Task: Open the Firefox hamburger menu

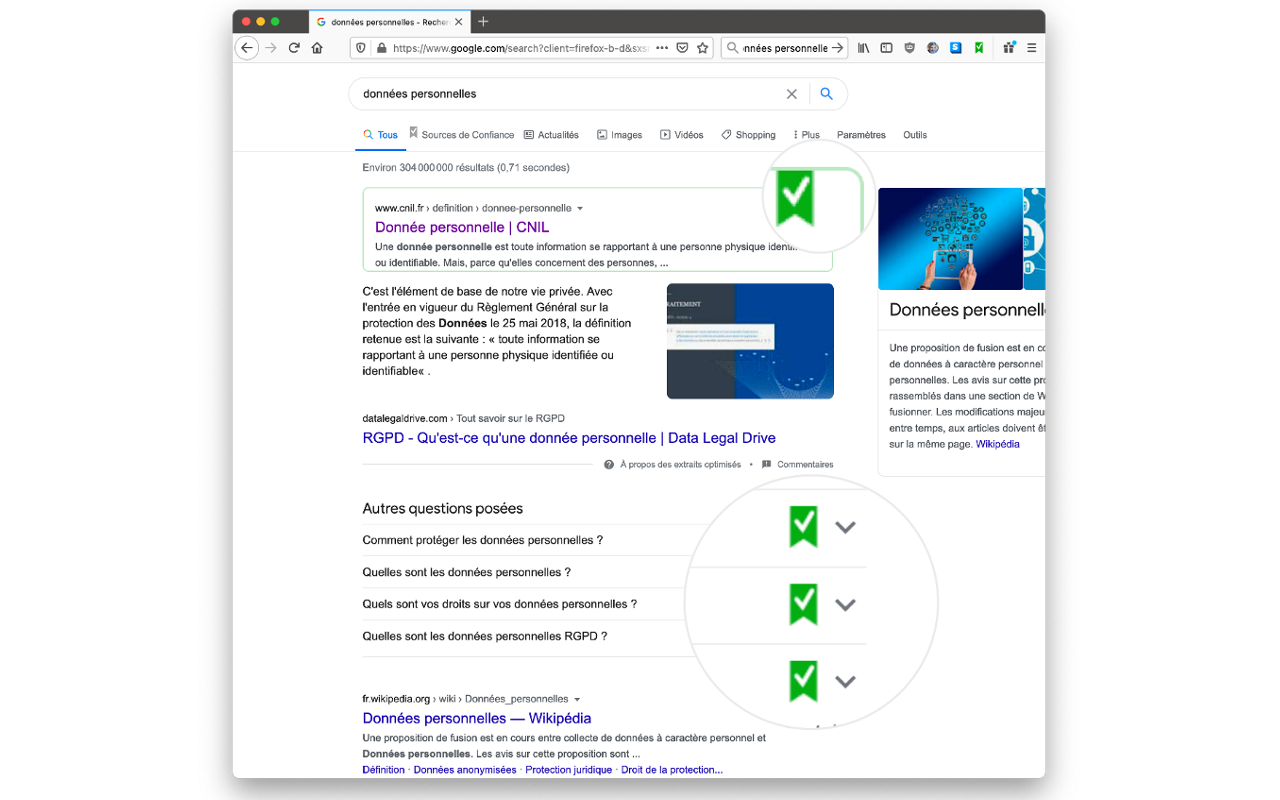Action: [x=1032, y=48]
